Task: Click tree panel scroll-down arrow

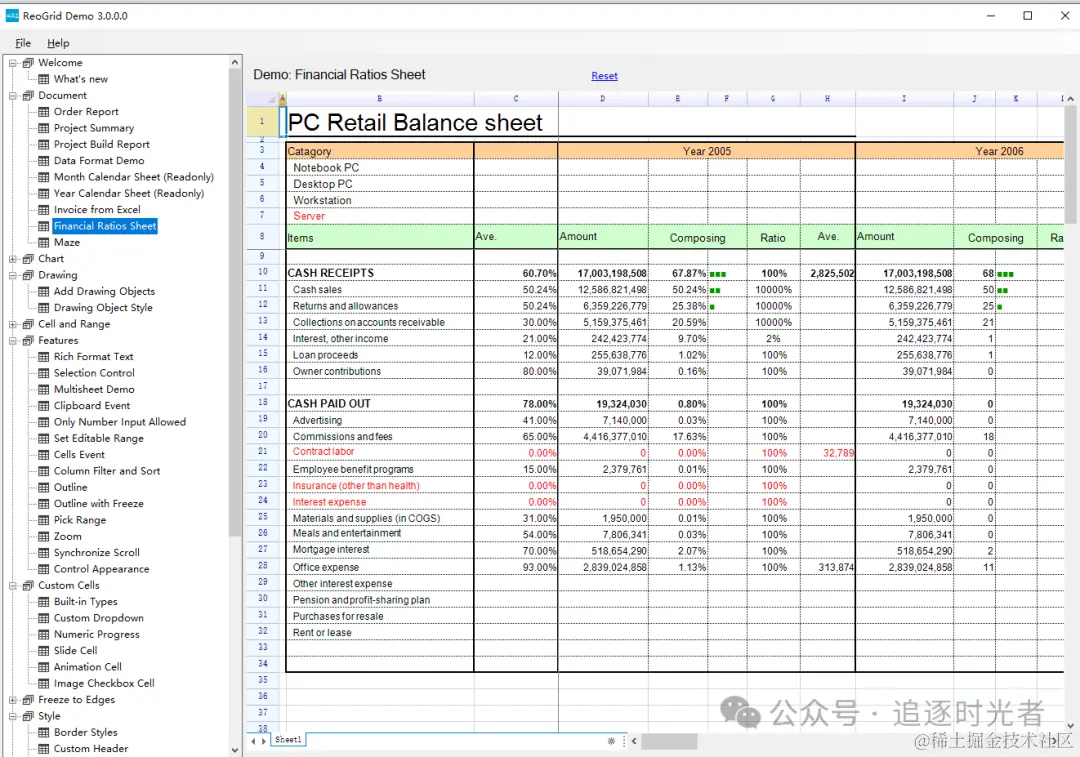Action: pyautogui.click(x=235, y=749)
